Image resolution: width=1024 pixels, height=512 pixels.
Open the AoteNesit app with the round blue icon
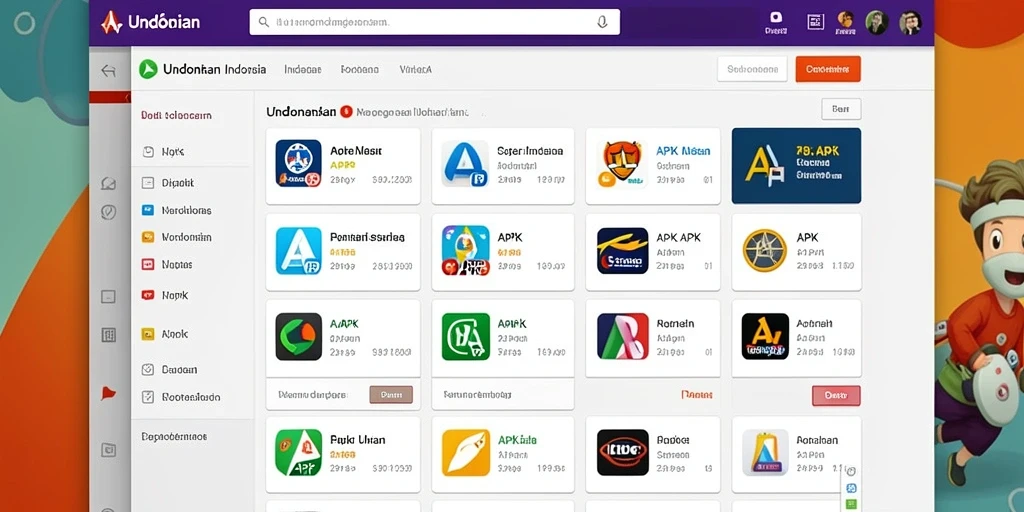343,166
